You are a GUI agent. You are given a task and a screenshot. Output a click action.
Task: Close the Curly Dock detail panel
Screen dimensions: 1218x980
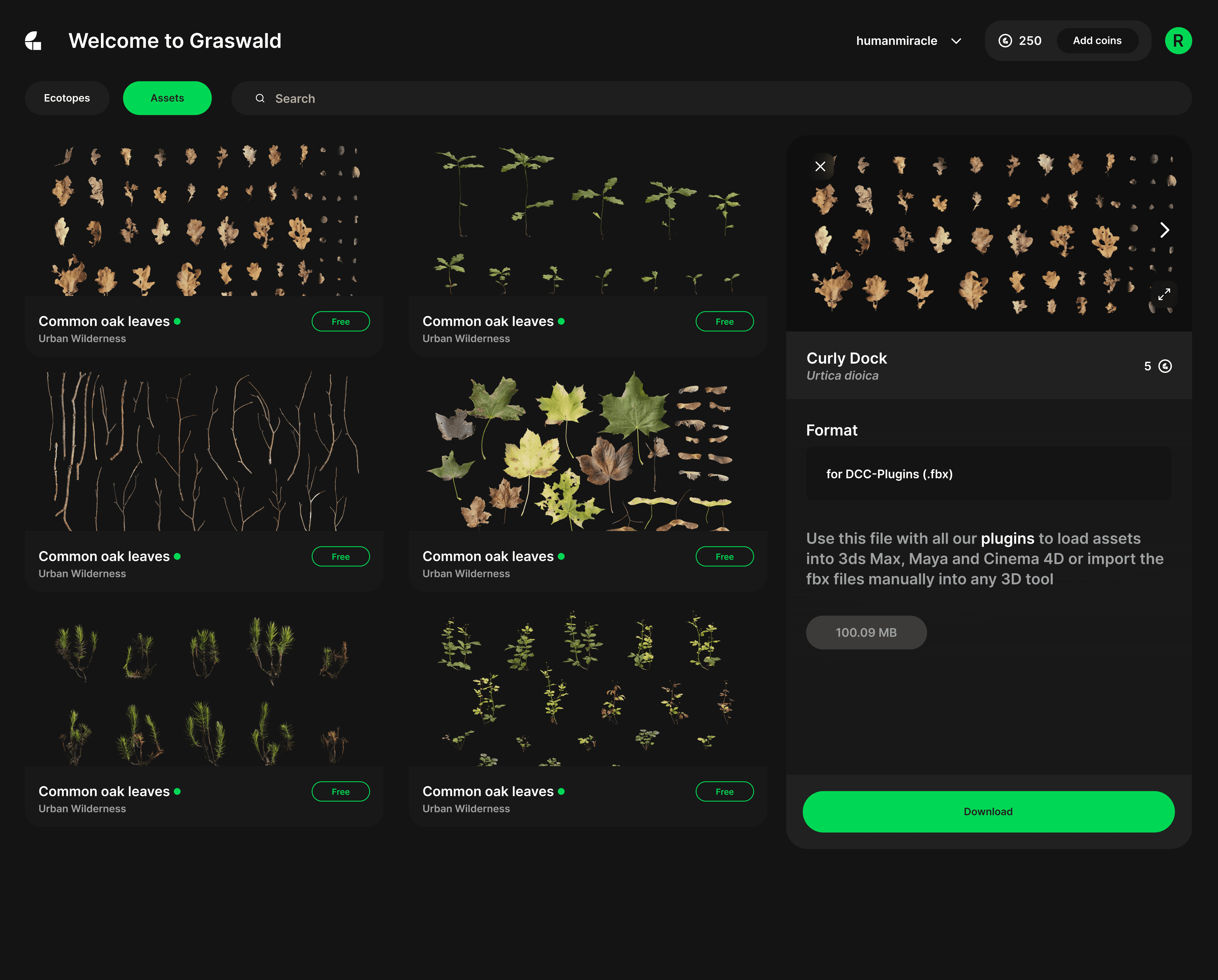pyautogui.click(x=820, y=166)
